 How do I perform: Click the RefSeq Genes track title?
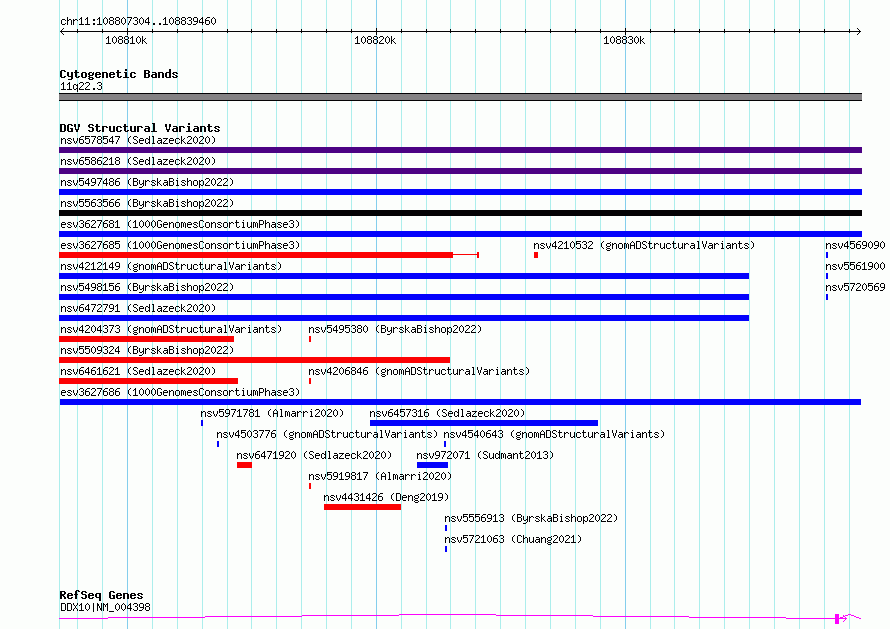coord(101,595)
